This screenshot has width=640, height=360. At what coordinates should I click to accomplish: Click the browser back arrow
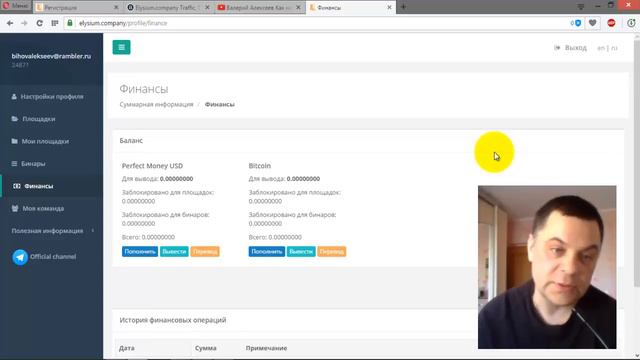[x=10, y=23]
